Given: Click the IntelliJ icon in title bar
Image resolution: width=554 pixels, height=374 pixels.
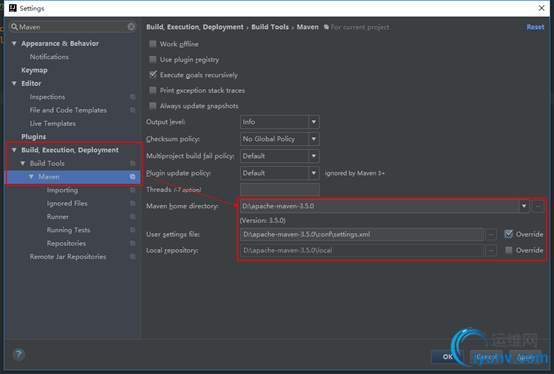Looking at the screenshot, I should tap(13, 8).
